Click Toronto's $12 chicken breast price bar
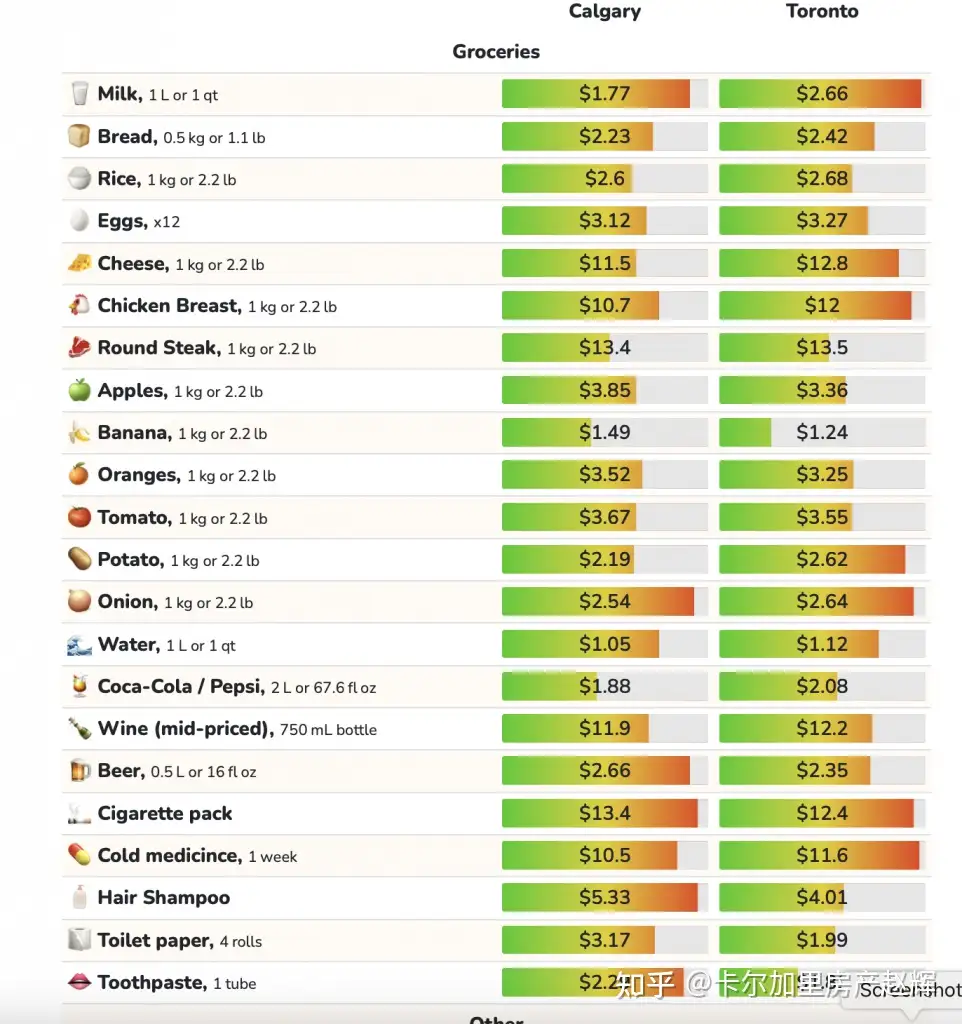 pos(822,305)
